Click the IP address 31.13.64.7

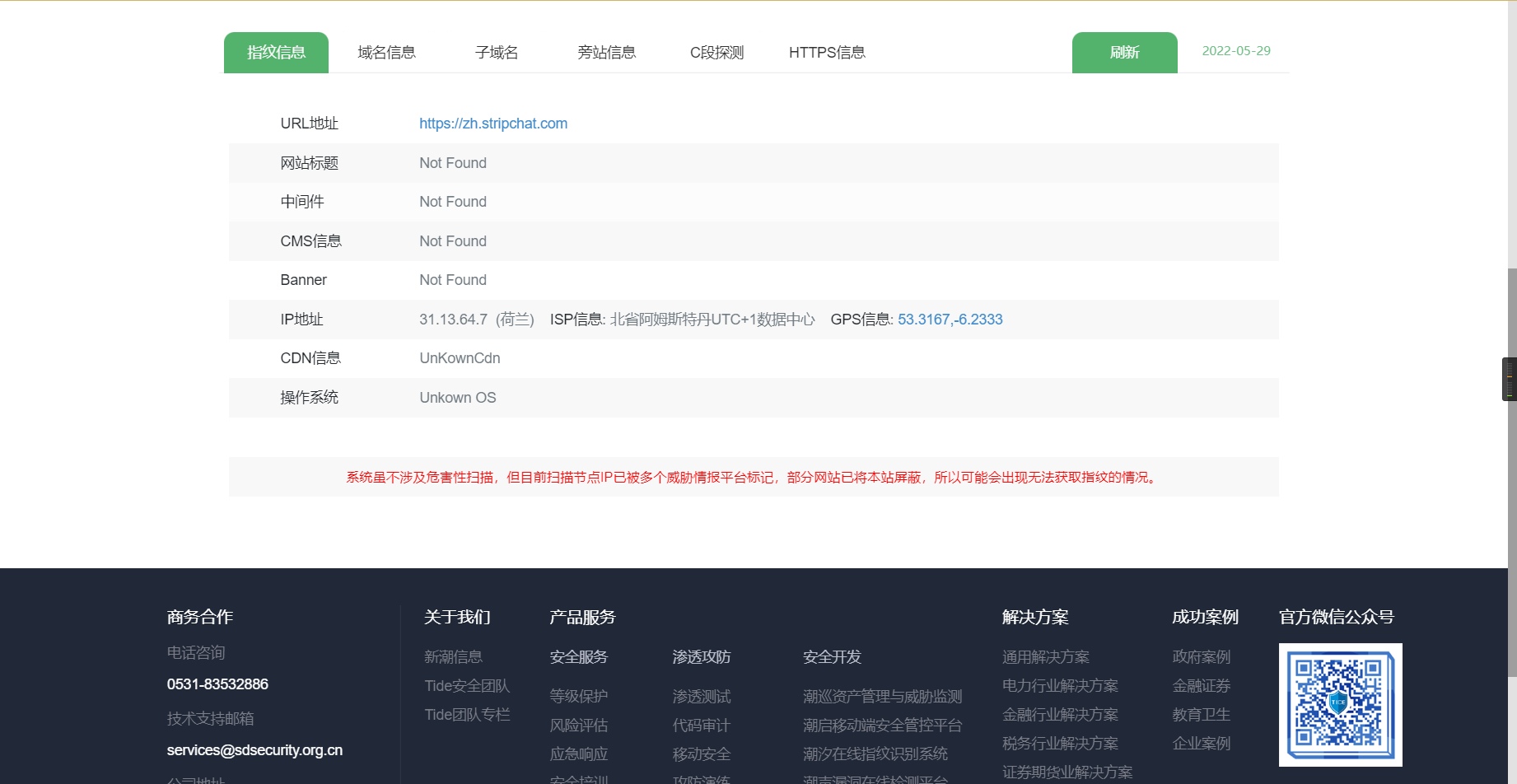click(x=453, y=320)
